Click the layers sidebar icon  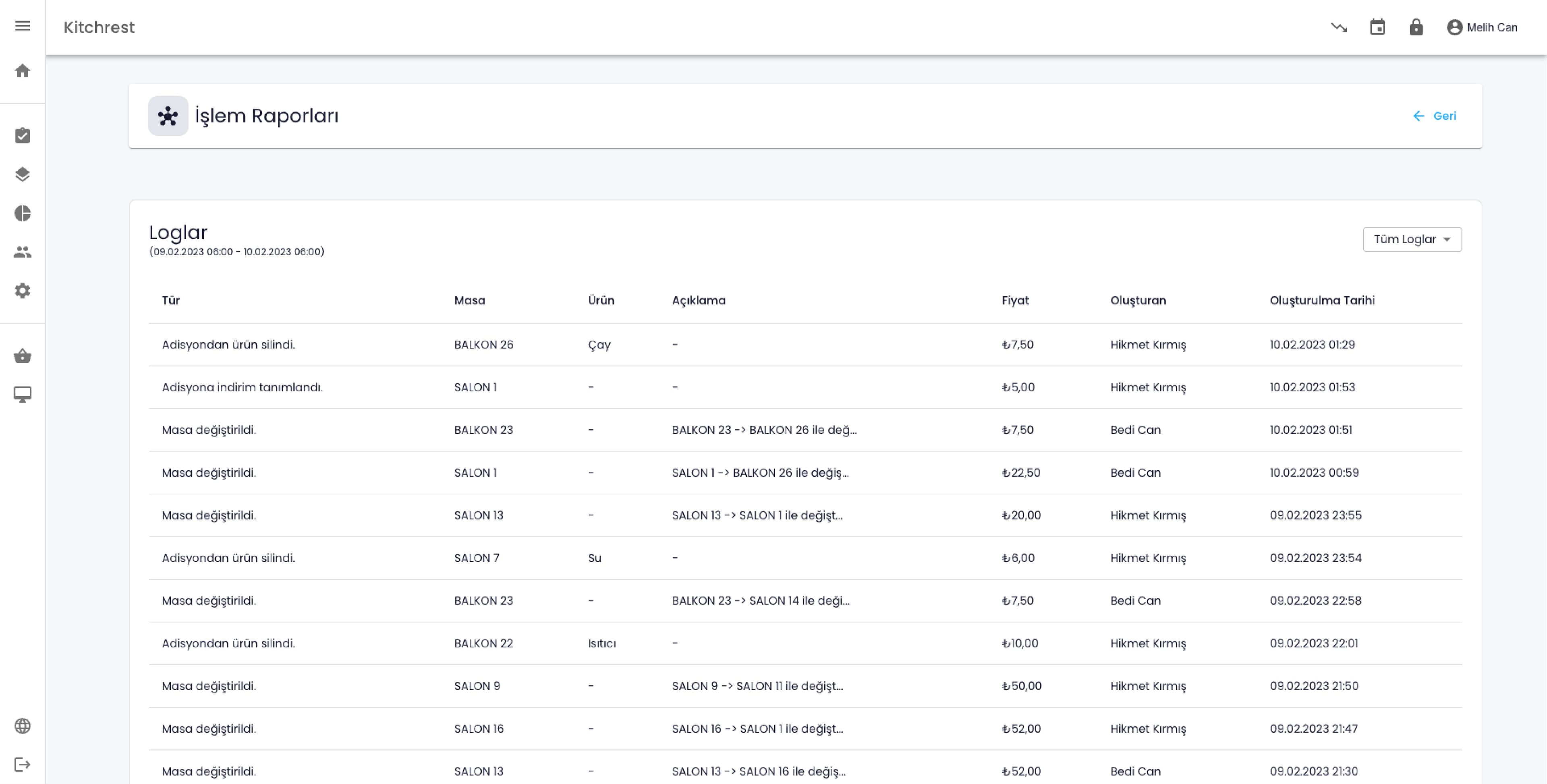[22, 175]
